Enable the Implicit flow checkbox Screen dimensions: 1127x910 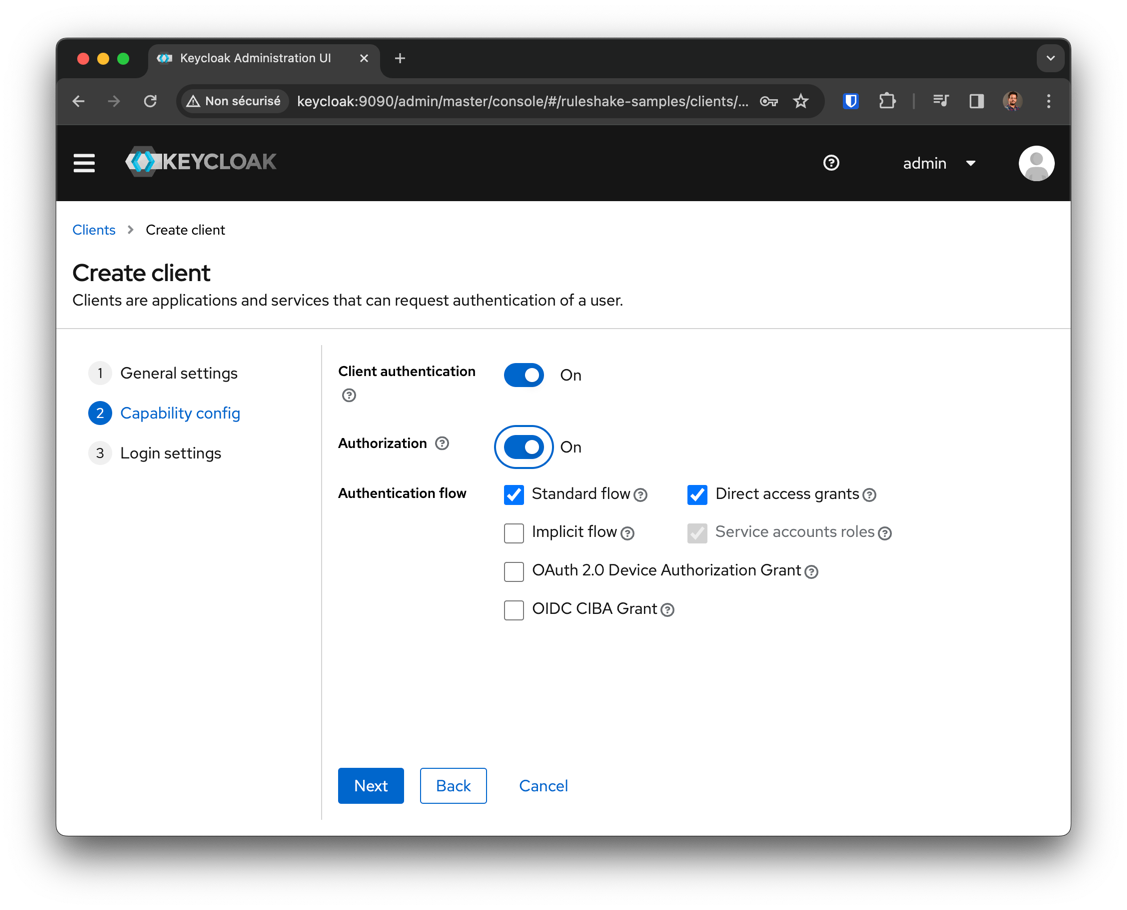[514, 533]
